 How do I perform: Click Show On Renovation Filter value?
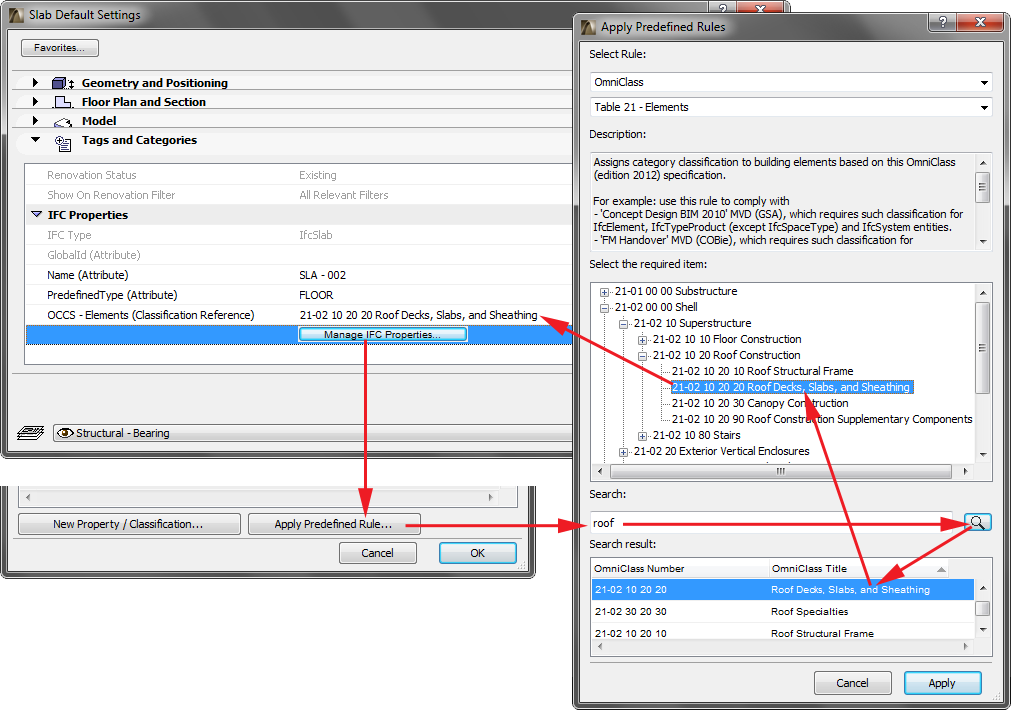(344, 195)
